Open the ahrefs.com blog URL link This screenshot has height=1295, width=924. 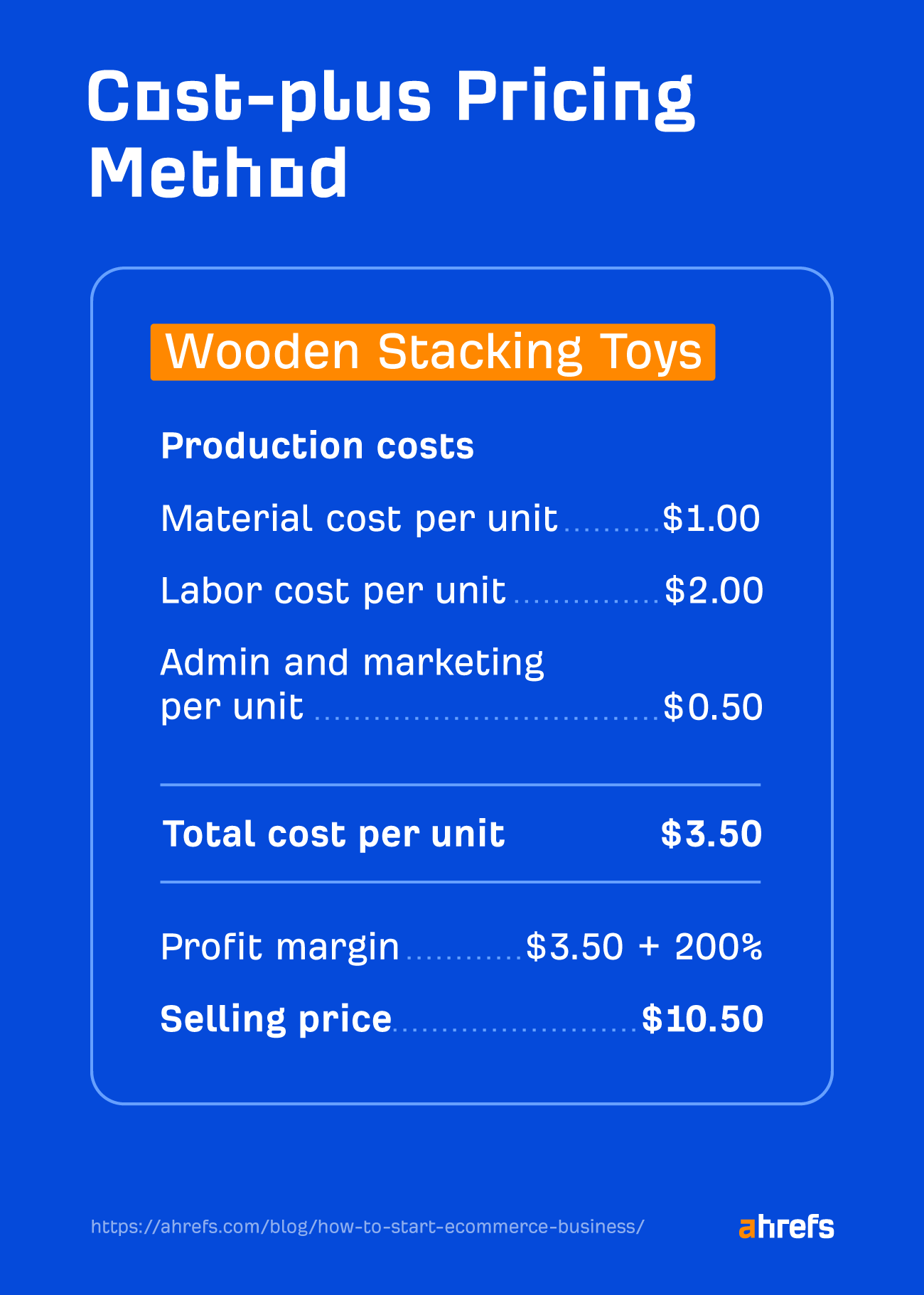[367, 1227]
